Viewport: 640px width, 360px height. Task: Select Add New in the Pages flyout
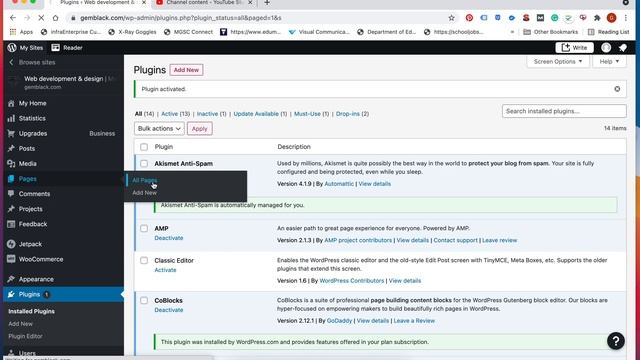pyautogui.click(x=144, y=193)
